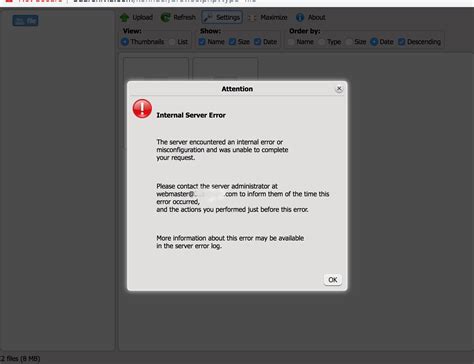Click the browser address bar URL
The image size is (474, 364).
[x=164, y=1]
